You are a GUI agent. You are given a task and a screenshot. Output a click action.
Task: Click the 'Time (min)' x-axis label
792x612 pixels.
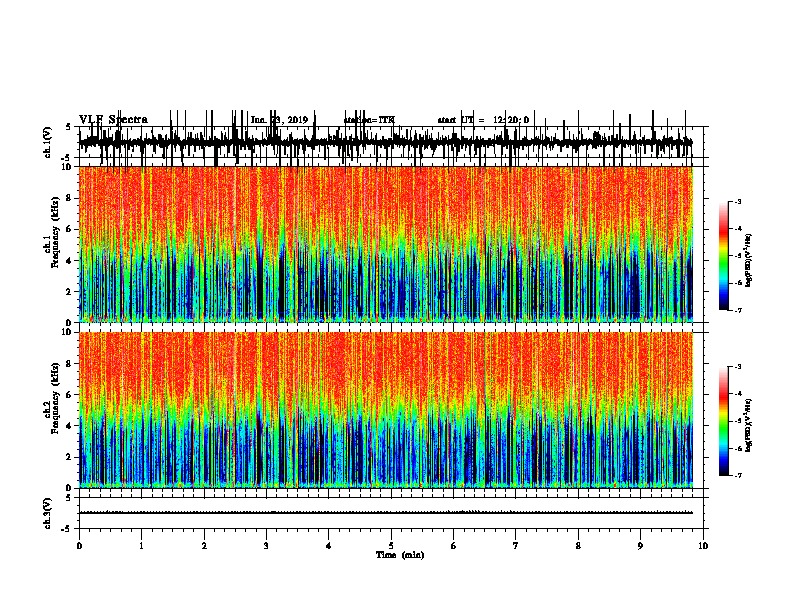(x=400, y=555)
